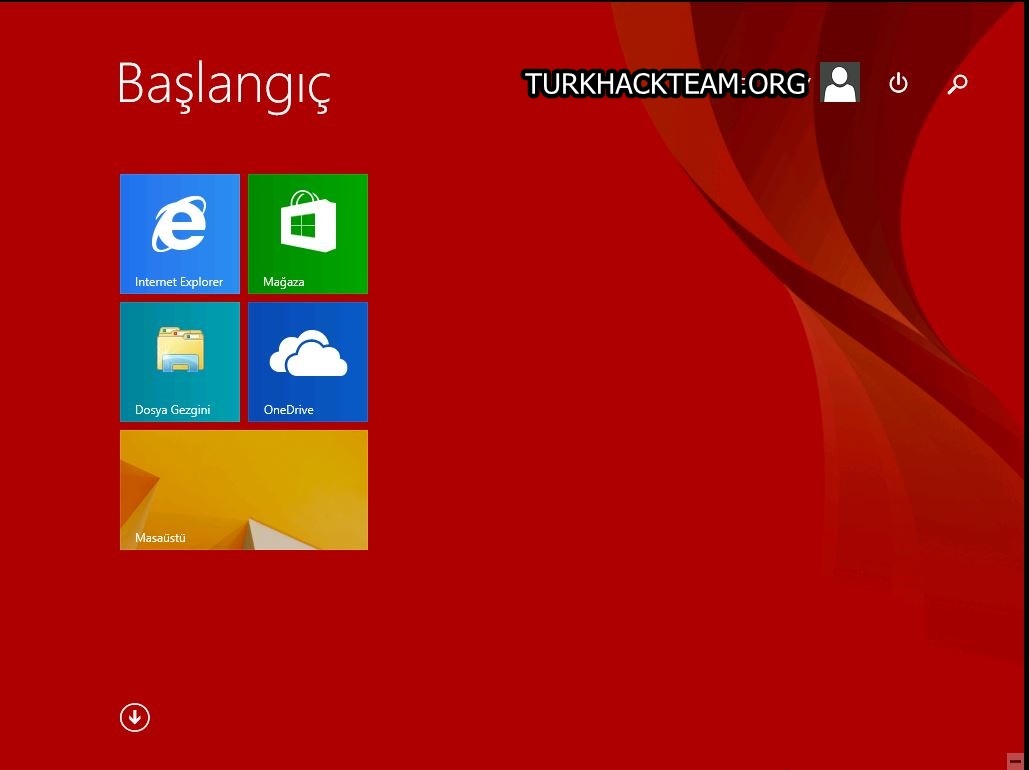1029x770 pixels.
Task: Click the Store shopping bag icon
Action: click(x=308, y=221)
